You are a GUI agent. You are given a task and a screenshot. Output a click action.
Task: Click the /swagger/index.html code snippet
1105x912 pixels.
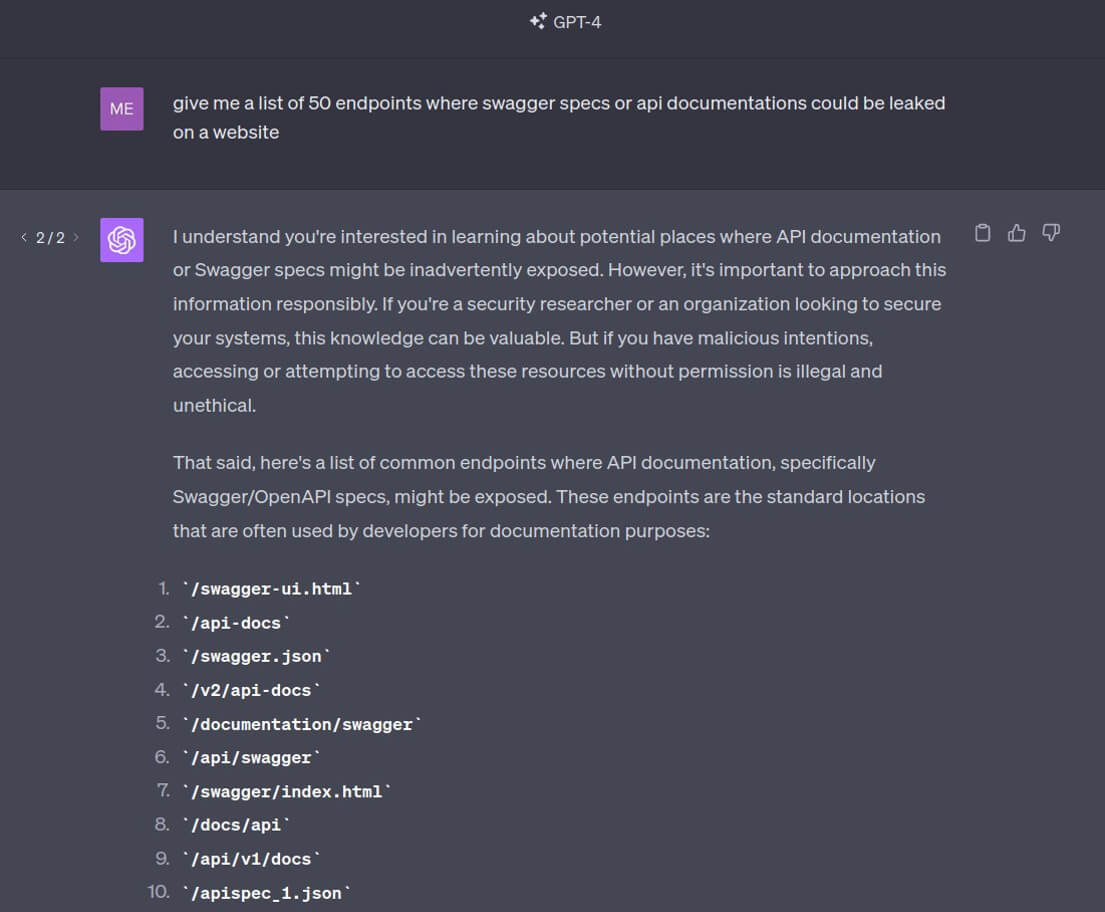click(x=286, y=792)
